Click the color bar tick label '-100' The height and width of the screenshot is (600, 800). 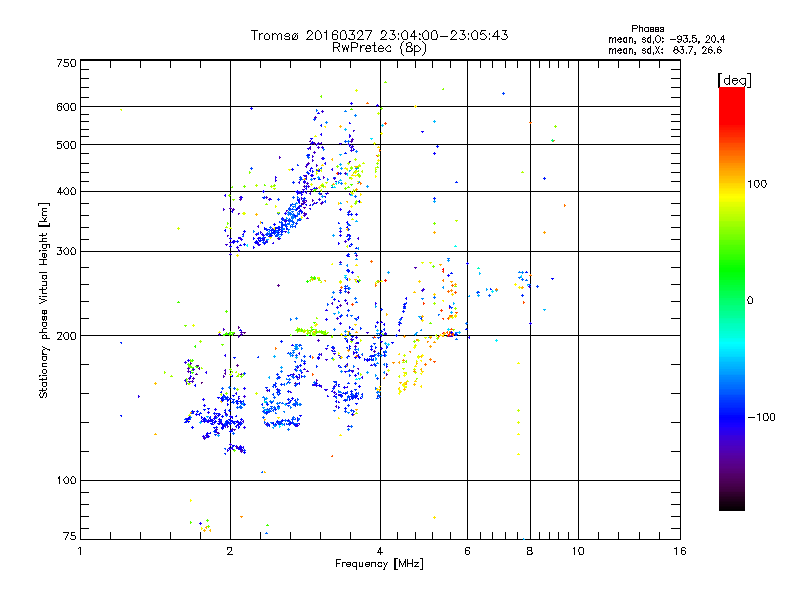pos(762,417)
